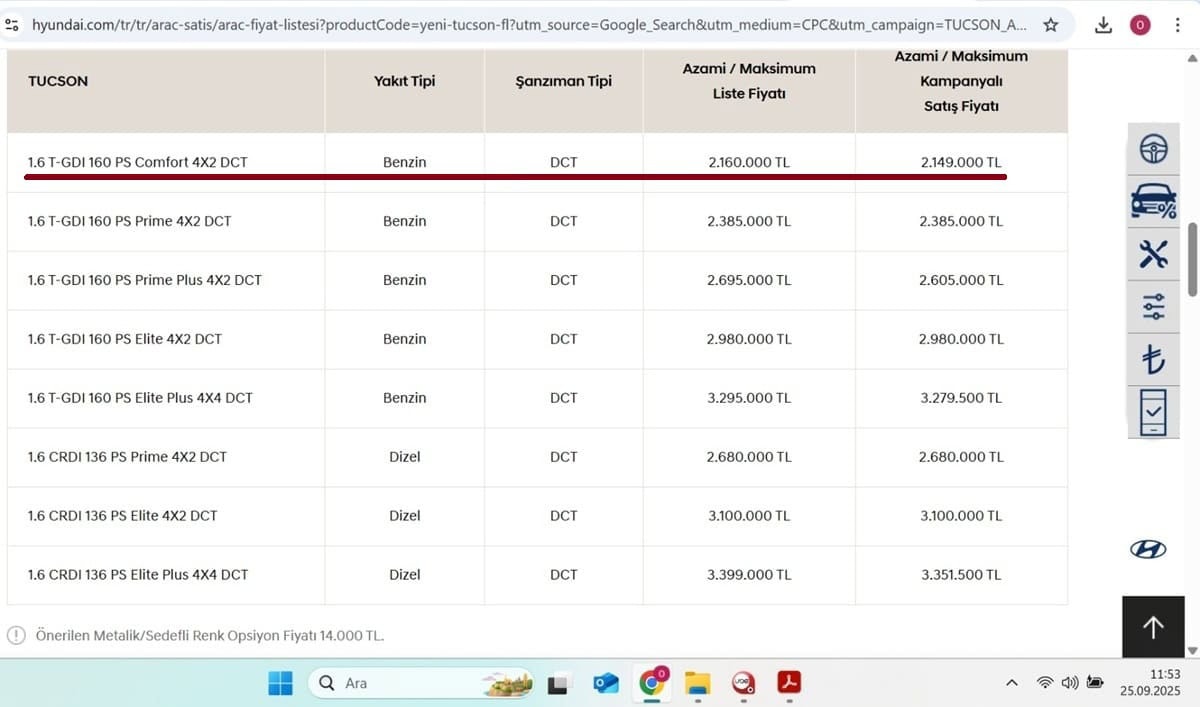Select the steering wheel test drive icon

[x=1153, y=148]
